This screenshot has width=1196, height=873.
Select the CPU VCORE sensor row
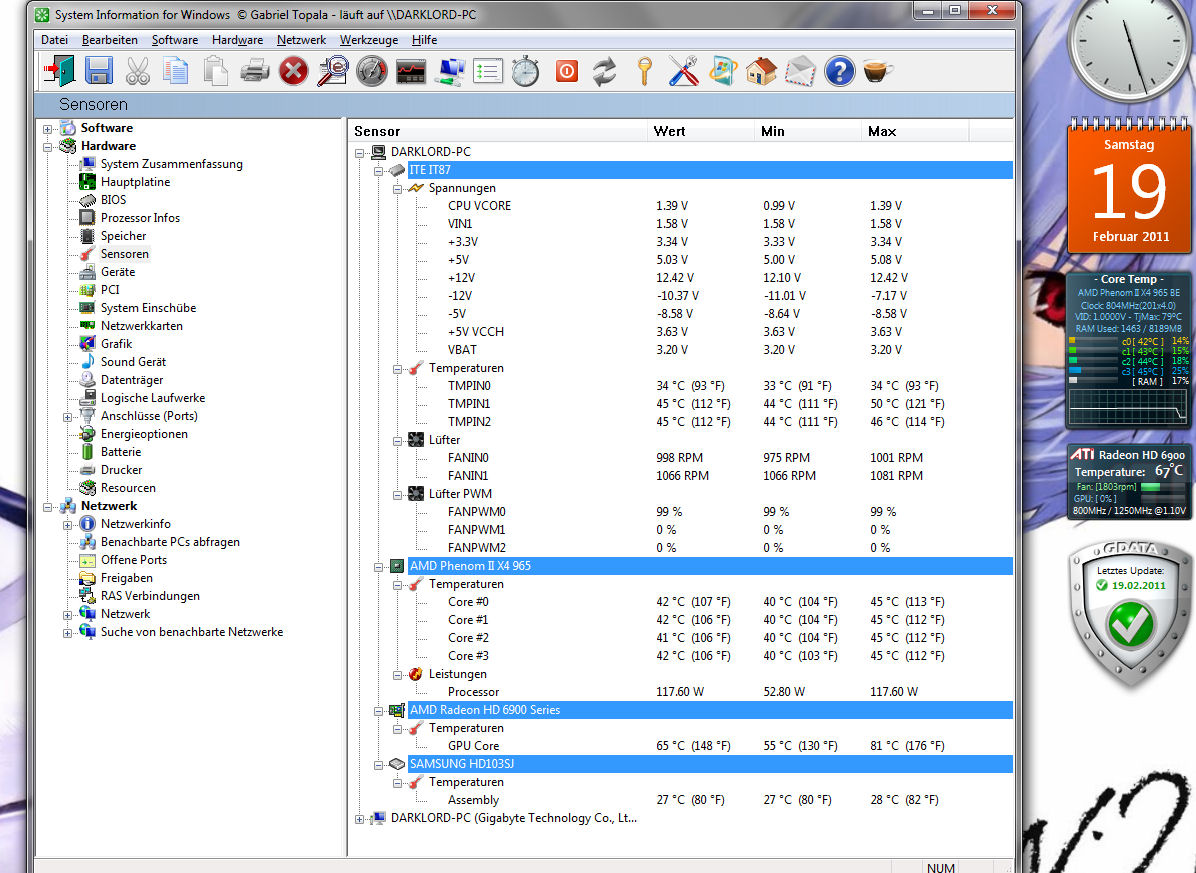coord(479,206)
